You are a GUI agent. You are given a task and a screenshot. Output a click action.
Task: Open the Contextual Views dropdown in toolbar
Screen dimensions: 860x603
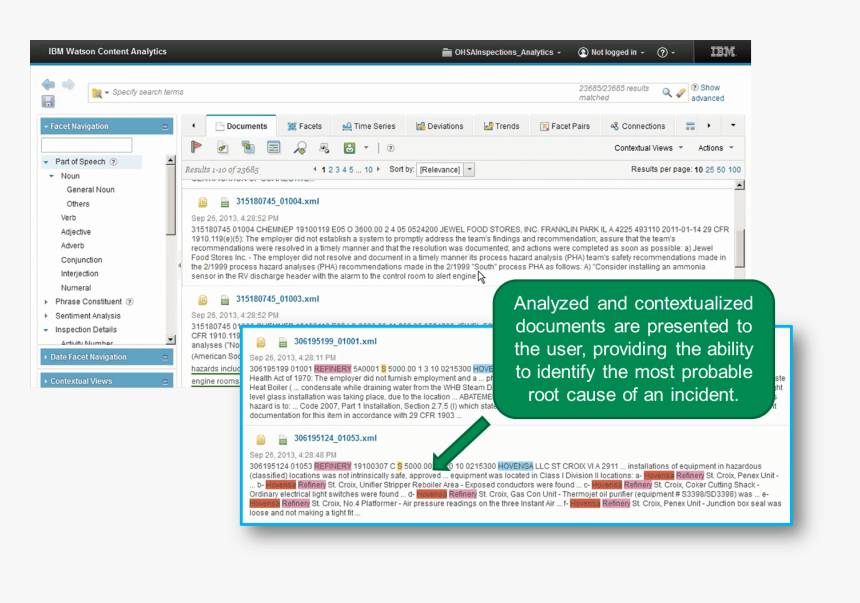[648, 148]
